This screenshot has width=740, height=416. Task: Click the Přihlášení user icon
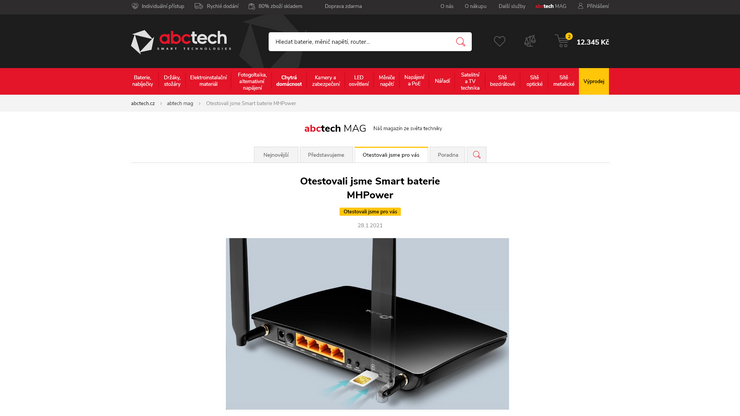[x=580, y=6]
